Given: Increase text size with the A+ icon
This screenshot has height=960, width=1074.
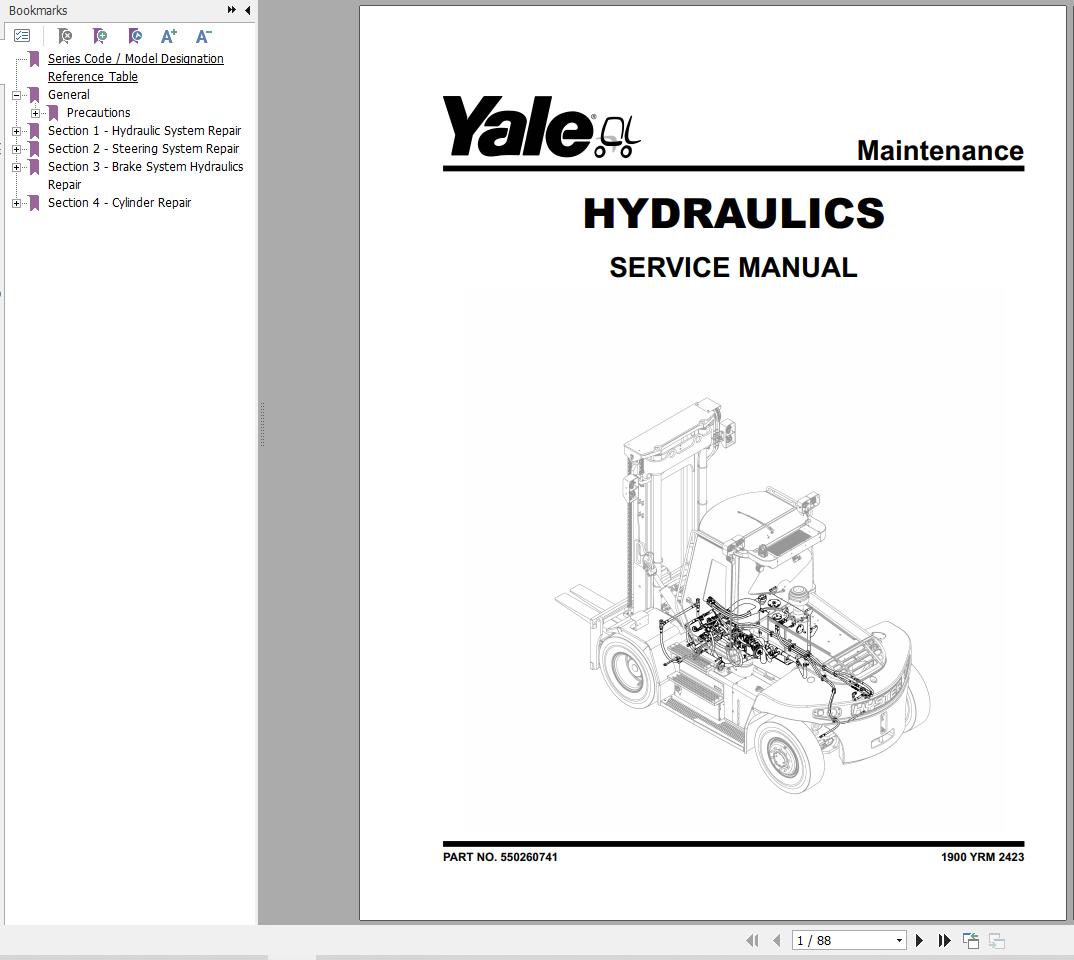Looking at the screenshot, I should pyautogui.click(x=168, y=36).
